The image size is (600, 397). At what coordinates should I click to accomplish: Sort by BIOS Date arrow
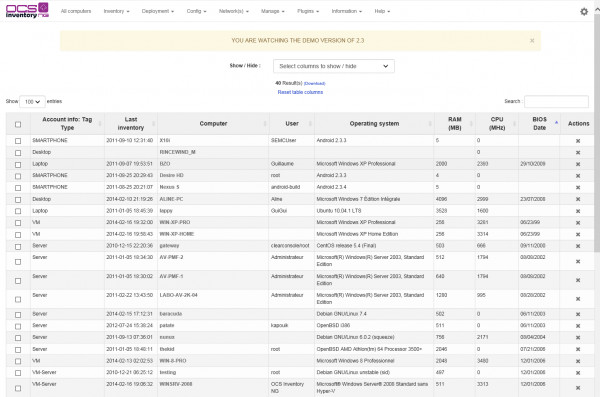pyautogui.click(x=556, y=122)
